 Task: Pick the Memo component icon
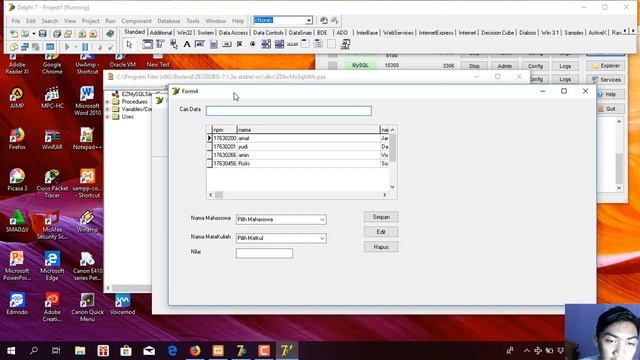click(x=213, y=44)
